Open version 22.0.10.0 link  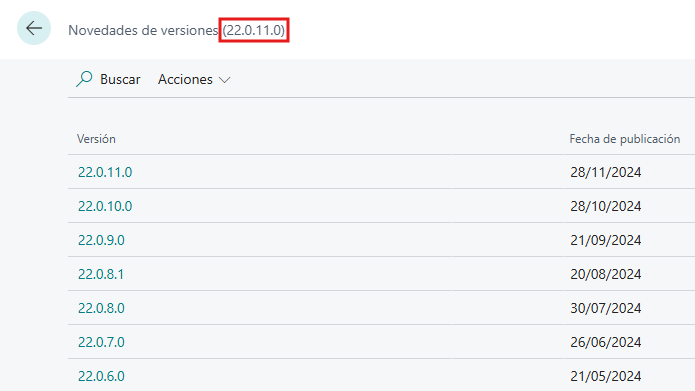[105, 206]
